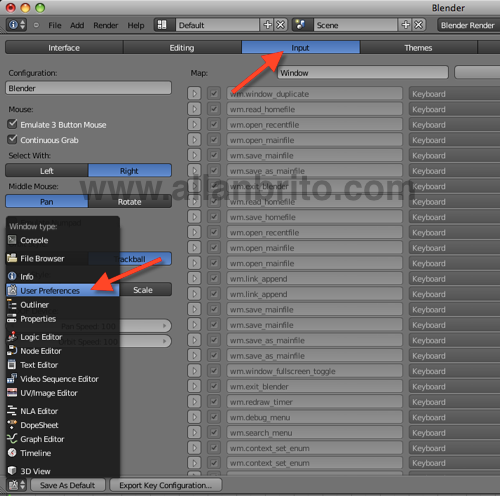Click Export Key Configuration button

click(166, 485)
